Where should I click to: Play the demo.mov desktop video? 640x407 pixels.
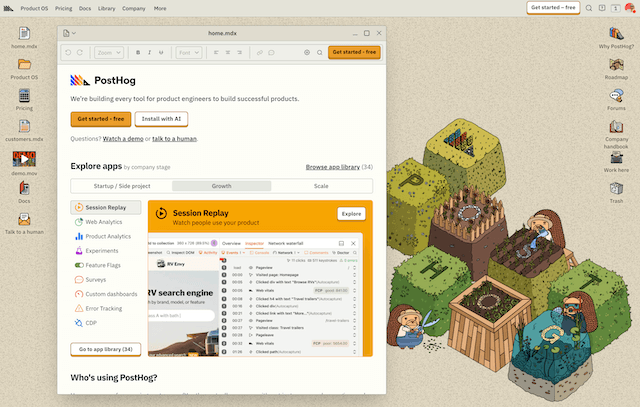coord(24,159)
